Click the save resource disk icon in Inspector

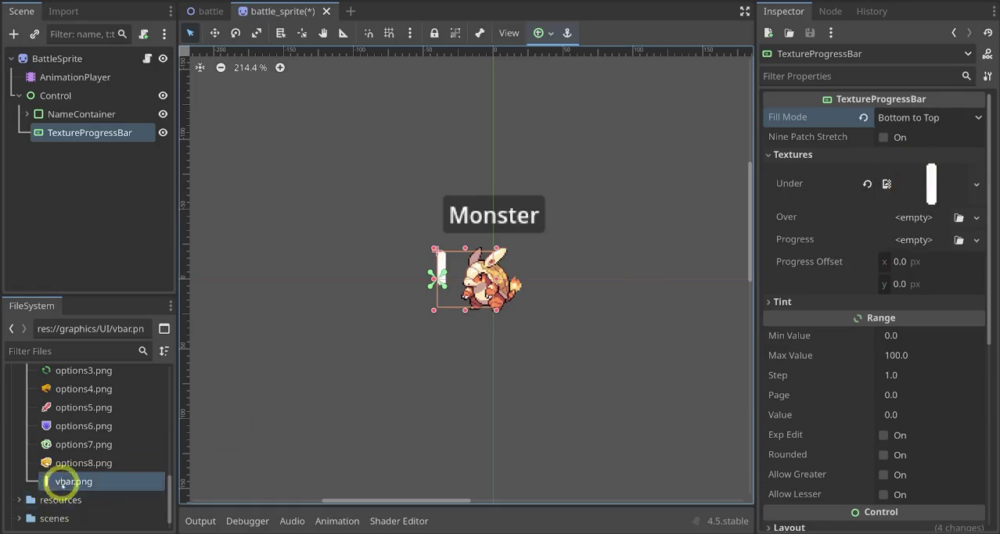(809, 33)
